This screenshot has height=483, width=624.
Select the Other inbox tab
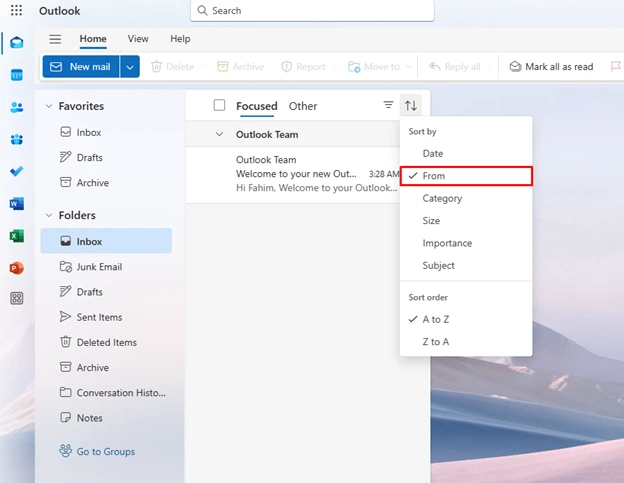tap(303, 106)
